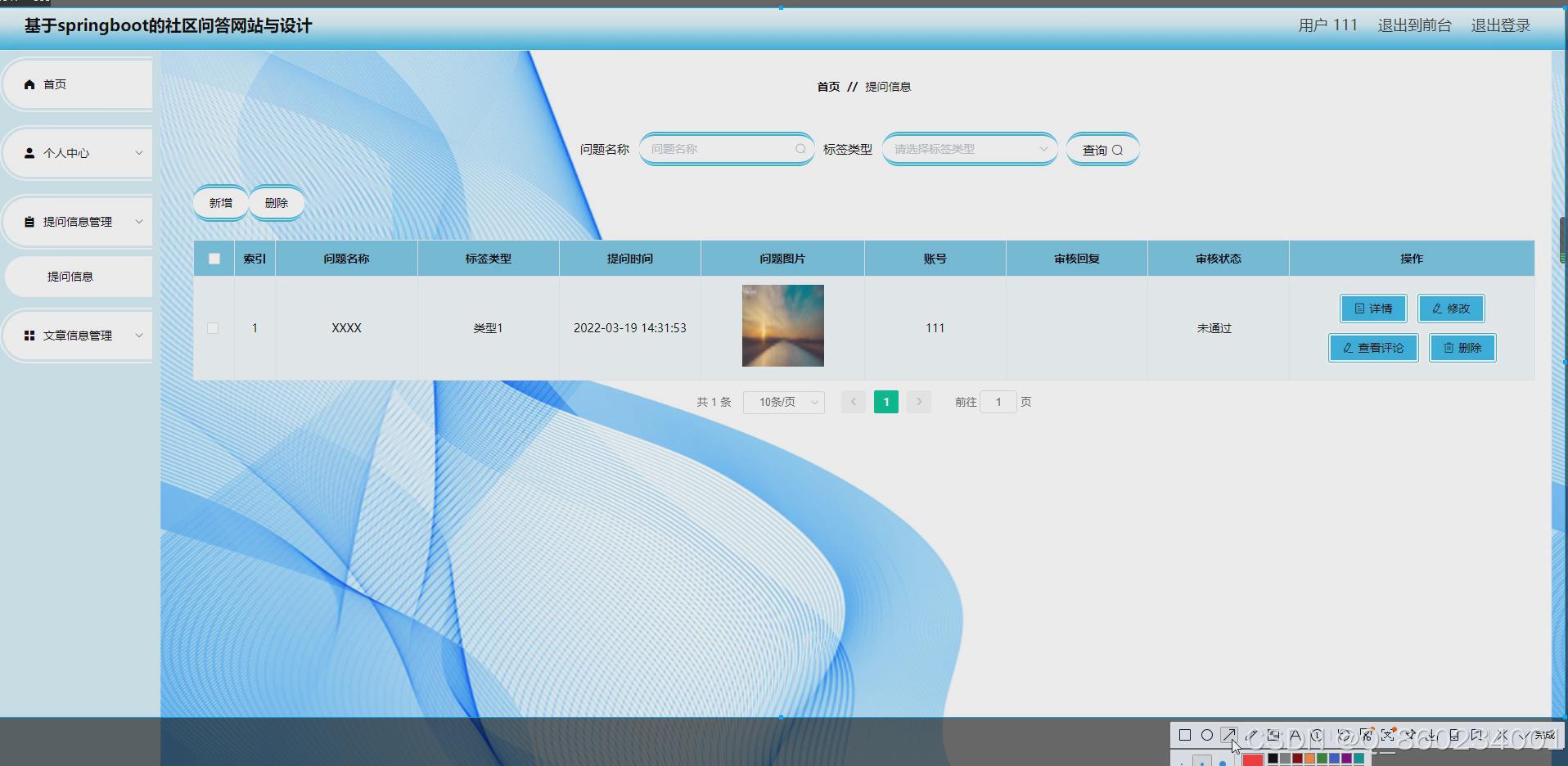Select the numbered marker tool
The height and width of the screenshot is (766, 1568).
tap(1317, 735)
